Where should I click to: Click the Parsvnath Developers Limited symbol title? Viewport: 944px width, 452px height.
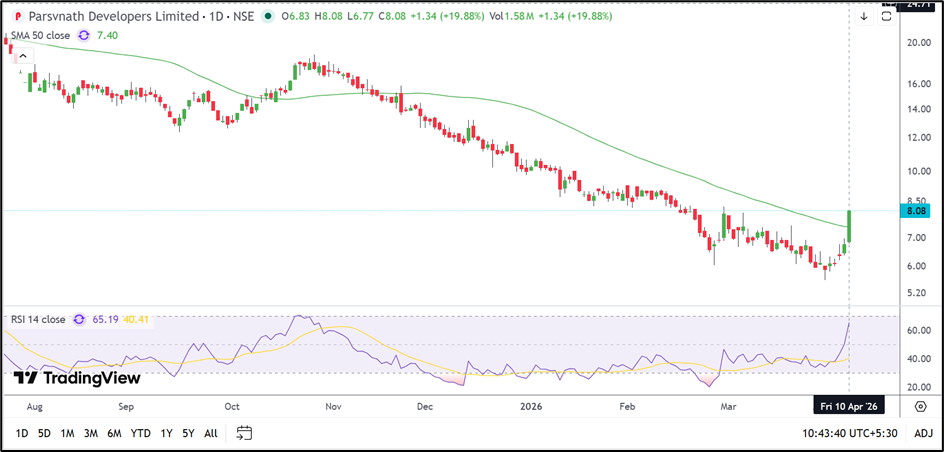[x=111, y=17]
